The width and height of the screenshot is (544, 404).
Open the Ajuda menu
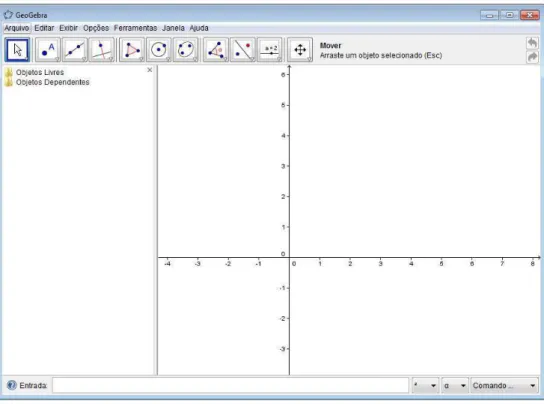click(199, 28)
